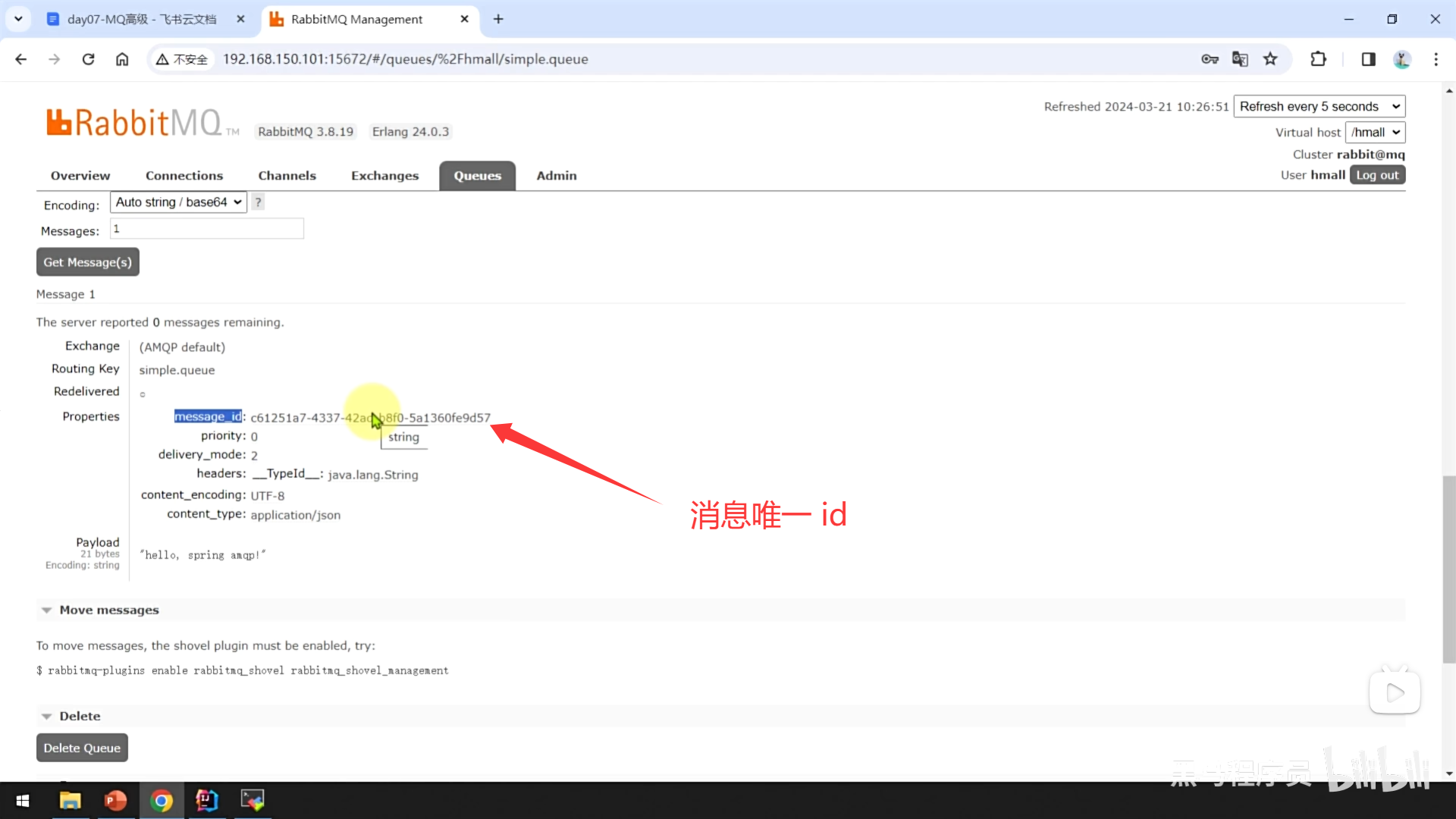Open the Virtual host dropdown
The height and width of the screenshot is (819, 1456).
coord(1374,132)
